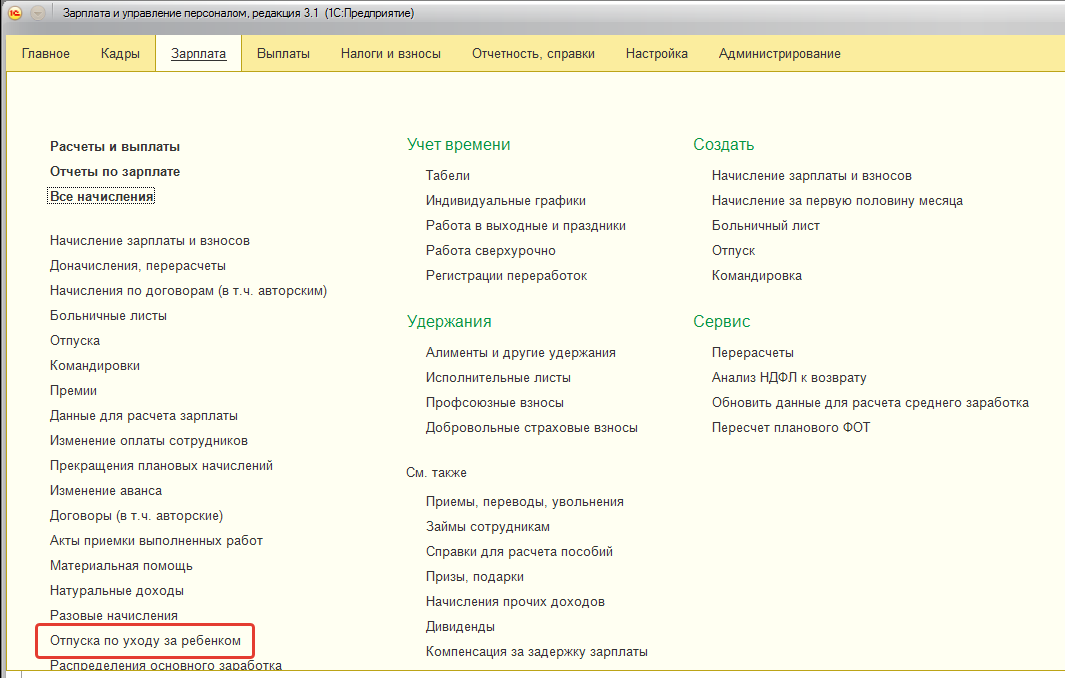Open Акты приемки выполненных работ
The width and height of the screenshot is (1065, 678).
coord(156,541)
